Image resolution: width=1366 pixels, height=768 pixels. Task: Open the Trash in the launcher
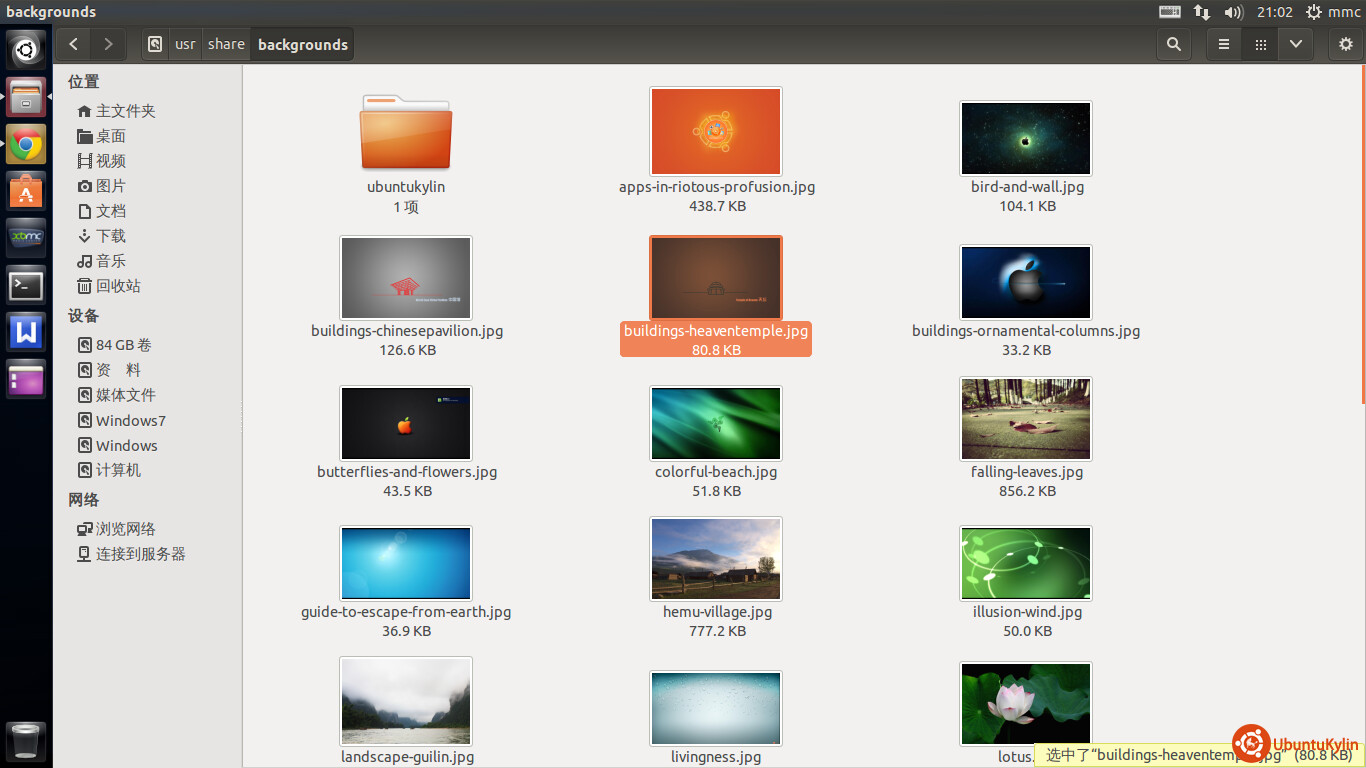pos(26,741)
